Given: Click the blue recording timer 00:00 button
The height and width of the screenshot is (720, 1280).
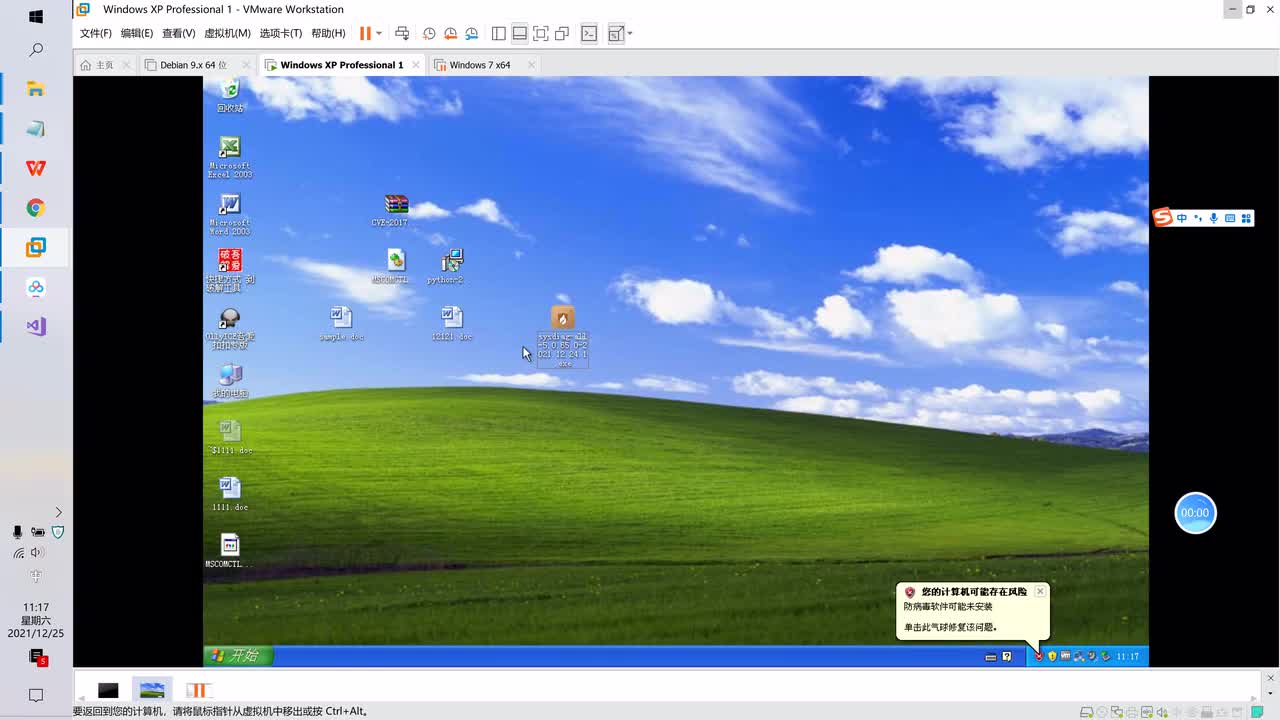Looking at the screenshot, I should point(1195,513).
